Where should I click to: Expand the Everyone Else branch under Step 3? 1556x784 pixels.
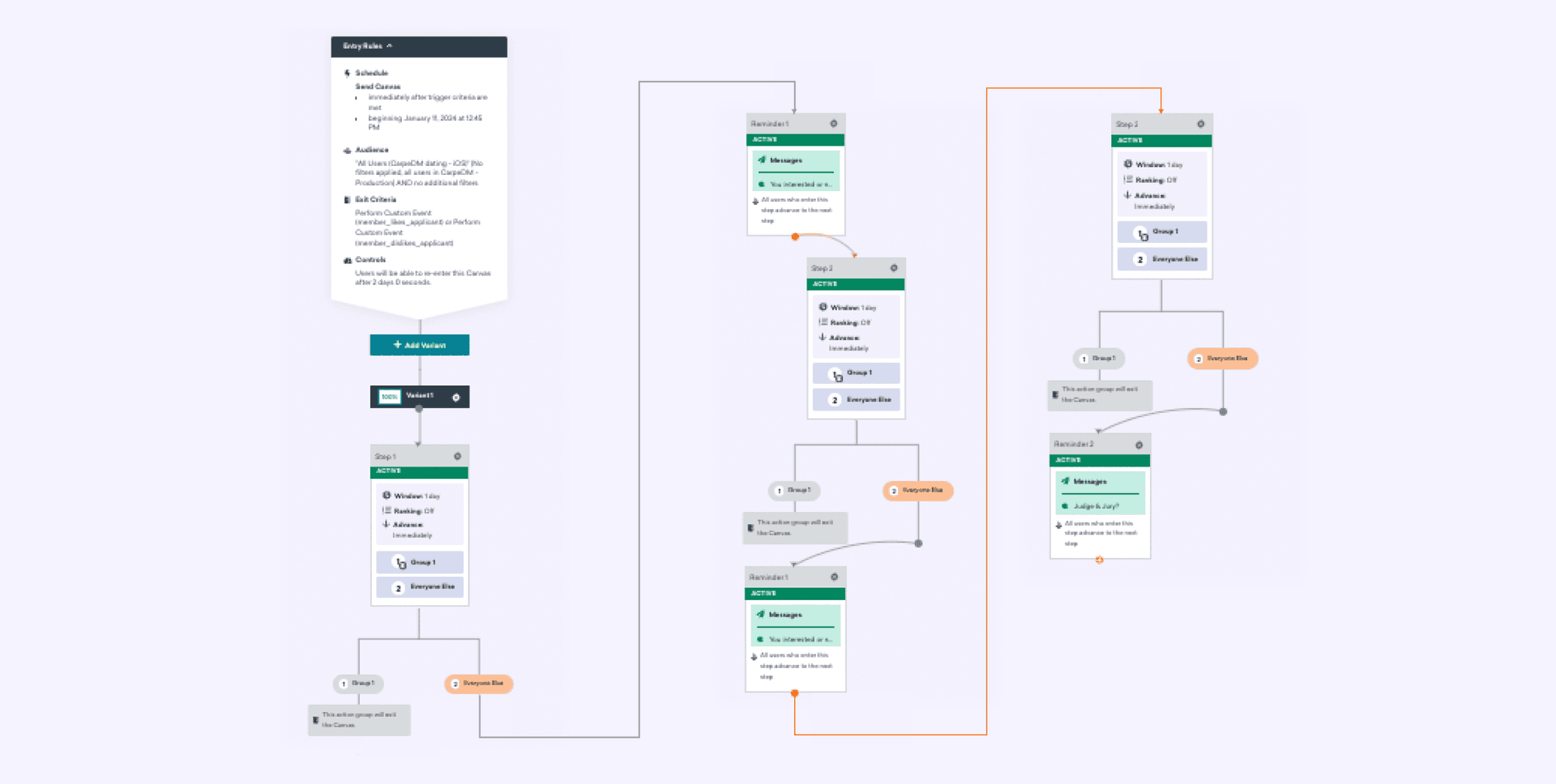pyautogui.click(x=918, y=491)
